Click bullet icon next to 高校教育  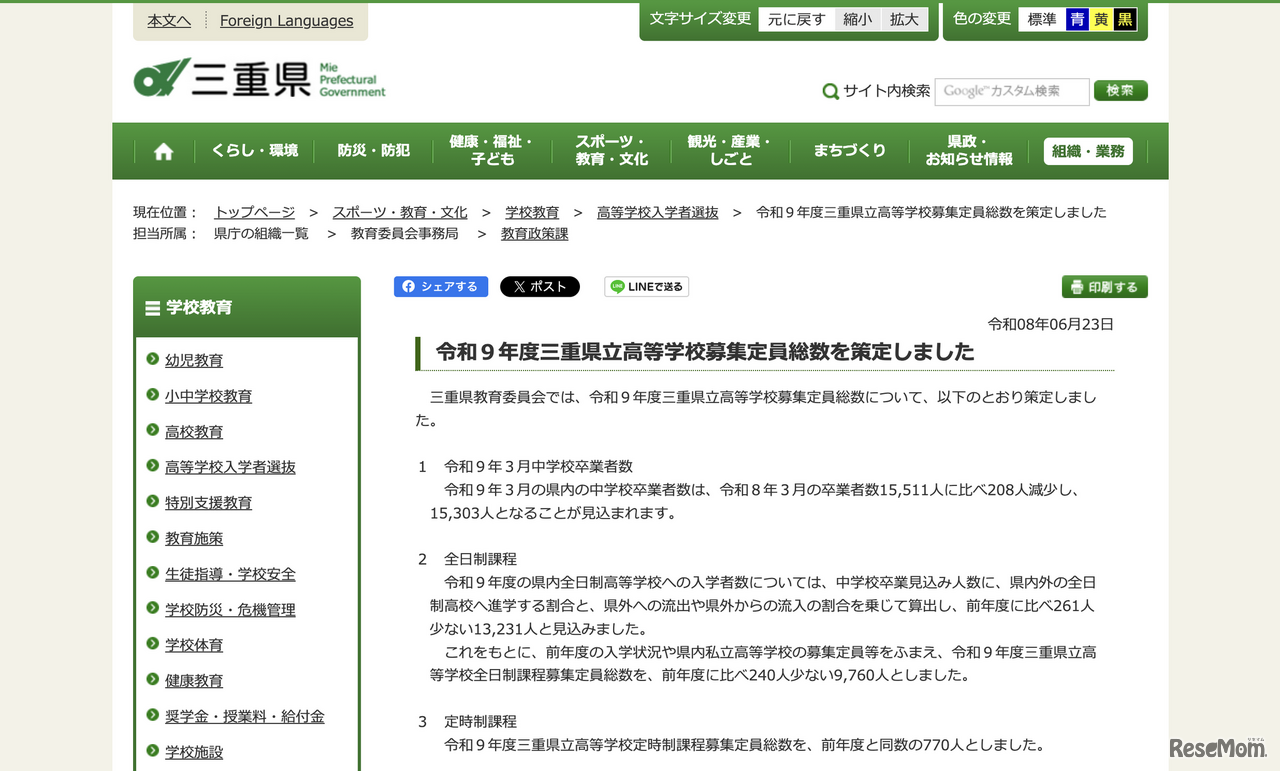[152, 430]
